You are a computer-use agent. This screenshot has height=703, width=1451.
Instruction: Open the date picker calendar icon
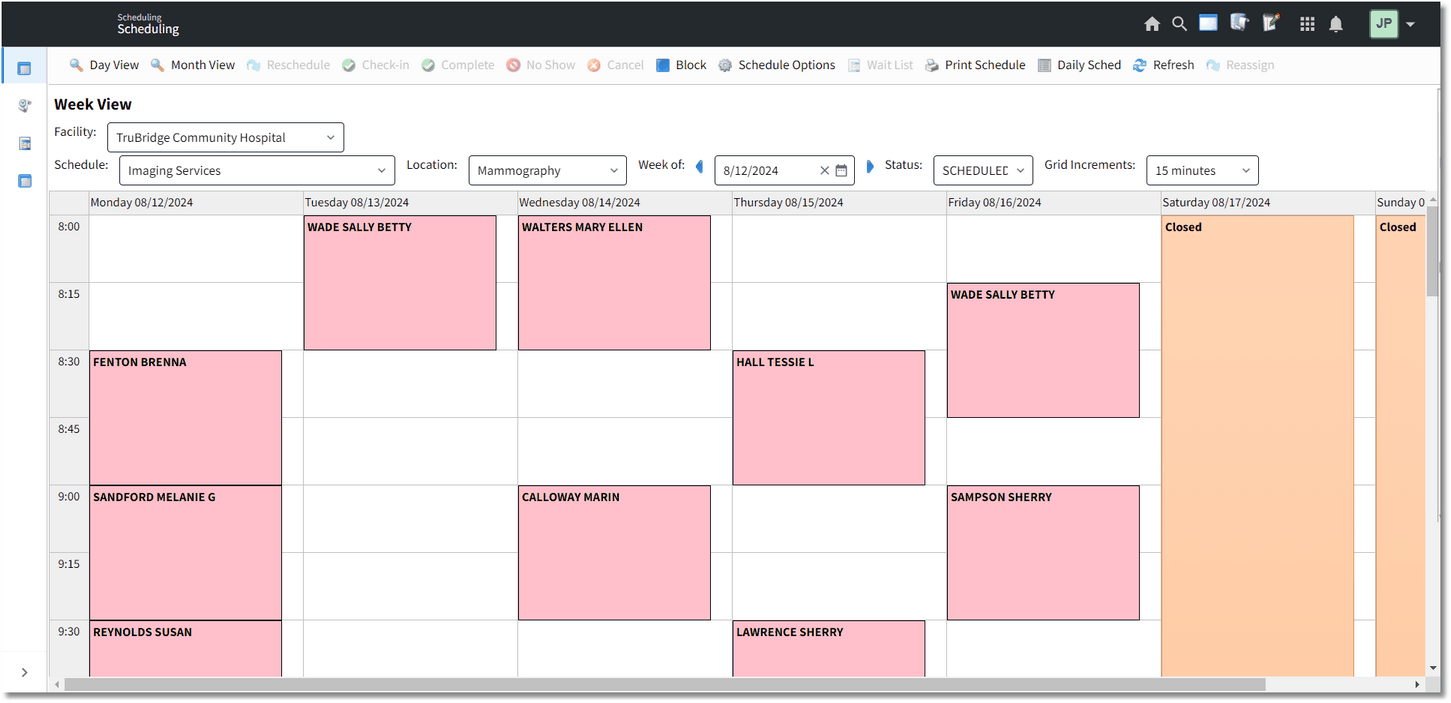842,171
